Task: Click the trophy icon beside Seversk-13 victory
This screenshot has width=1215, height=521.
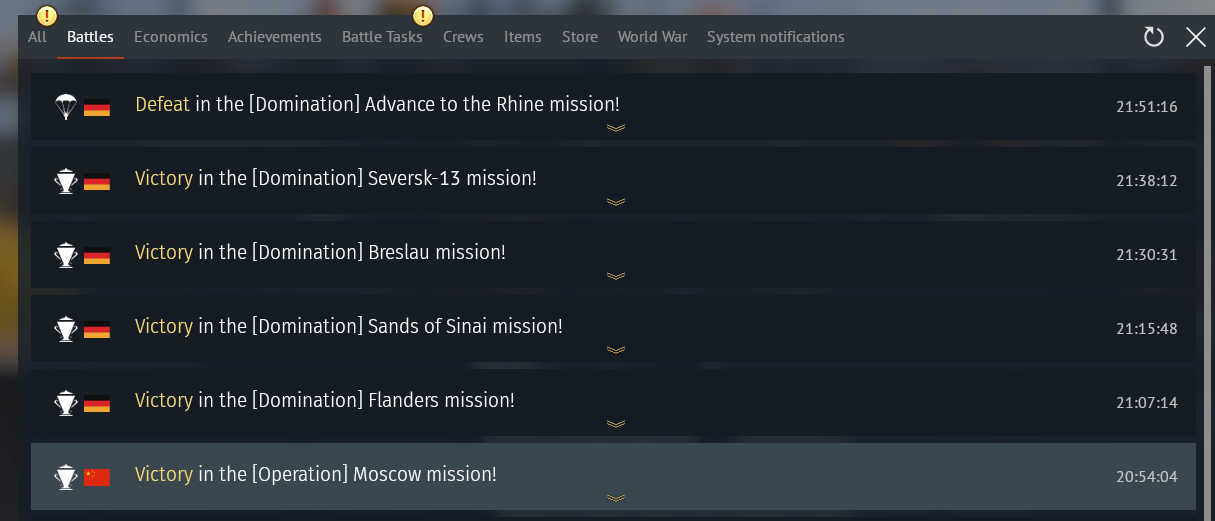Action: (66, 180)
